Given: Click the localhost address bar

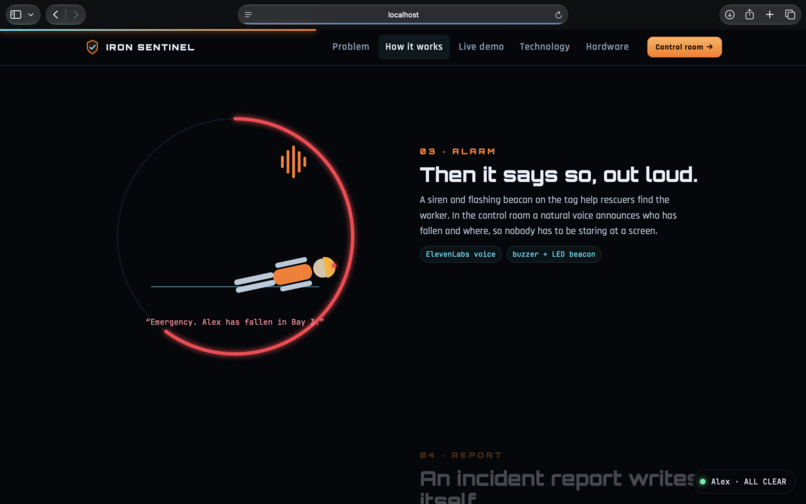Looking at the screenshot, I should (402, 14).
